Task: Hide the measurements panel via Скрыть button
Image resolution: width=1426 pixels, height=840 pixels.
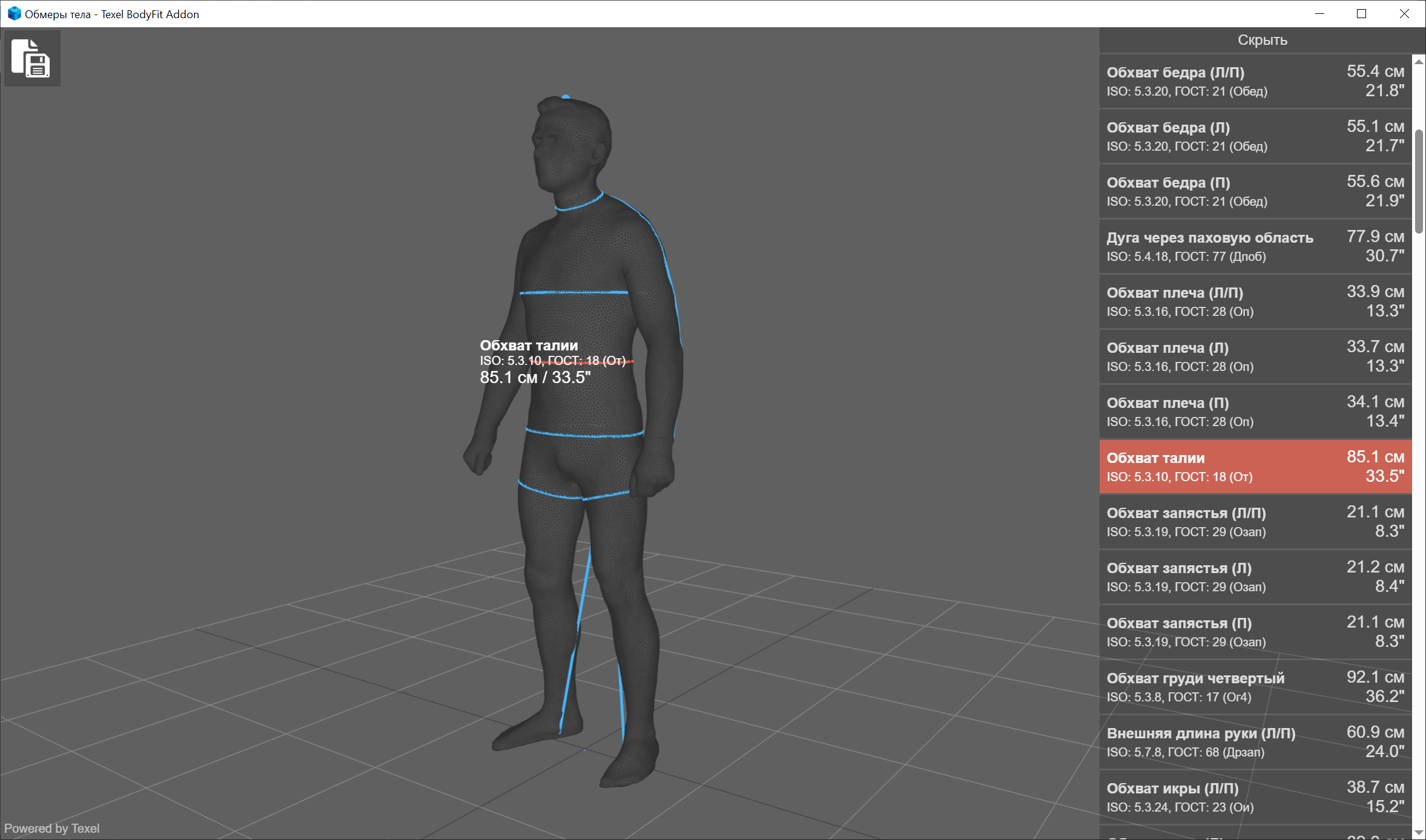Action: (1263, 39)
